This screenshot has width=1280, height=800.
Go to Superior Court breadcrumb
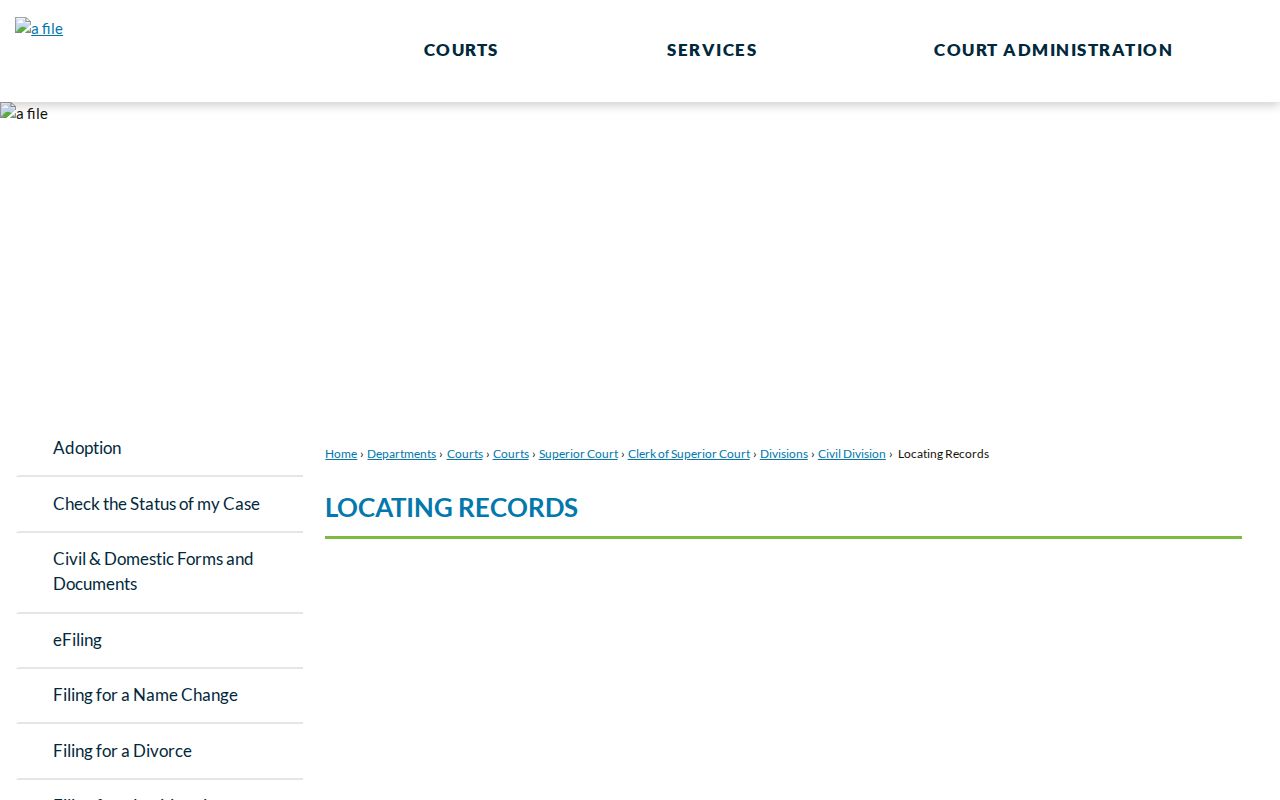[x=578, y=454]
